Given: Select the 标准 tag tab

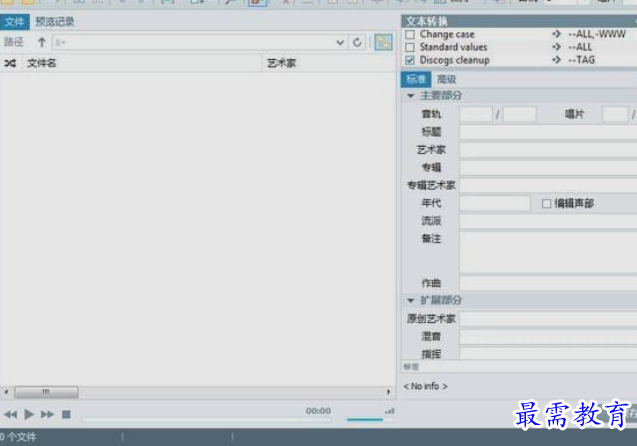Looking at the screenshot, I should pos(416,79).
